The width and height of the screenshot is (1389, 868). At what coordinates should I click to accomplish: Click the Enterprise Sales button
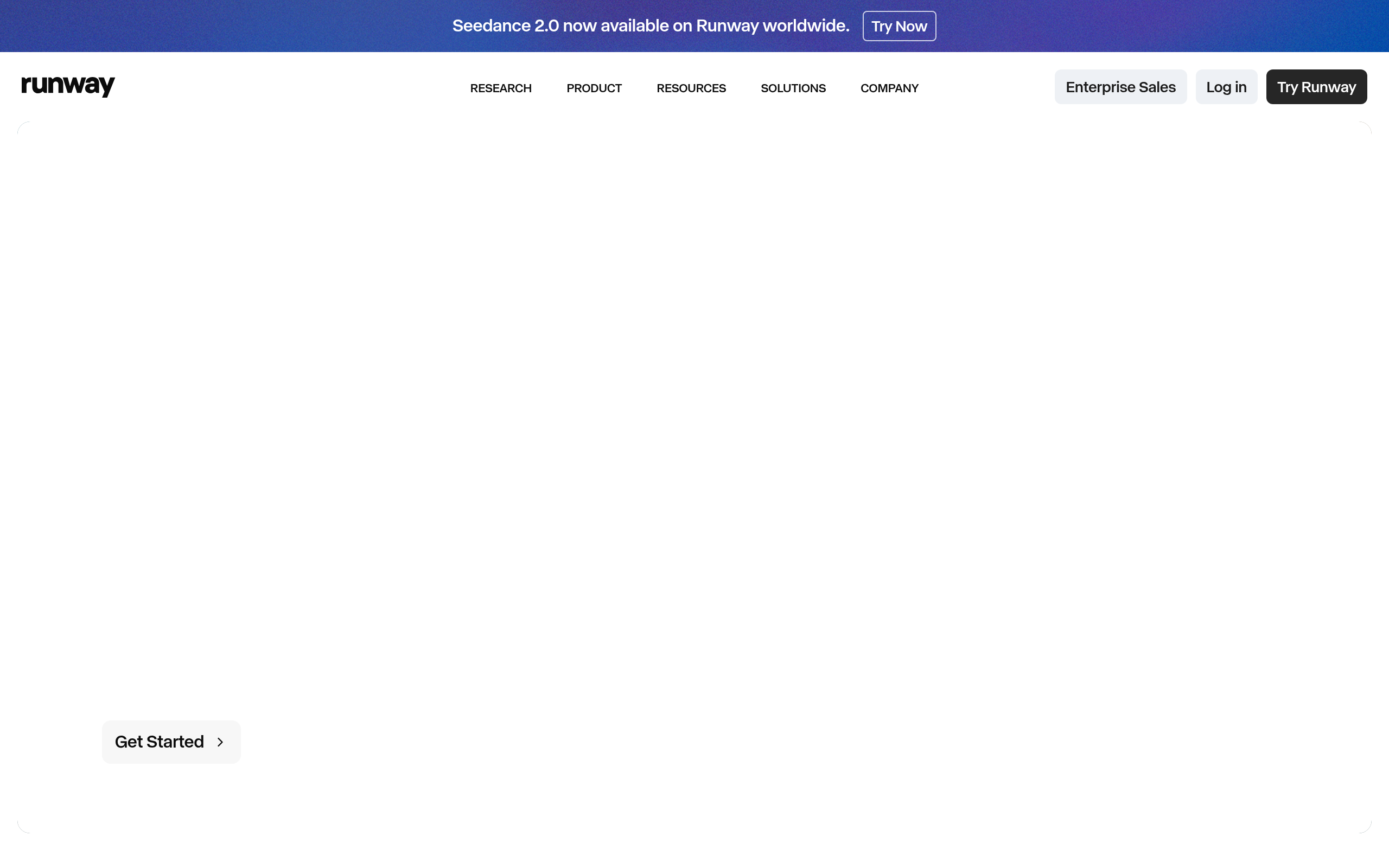pos(1120,87)
